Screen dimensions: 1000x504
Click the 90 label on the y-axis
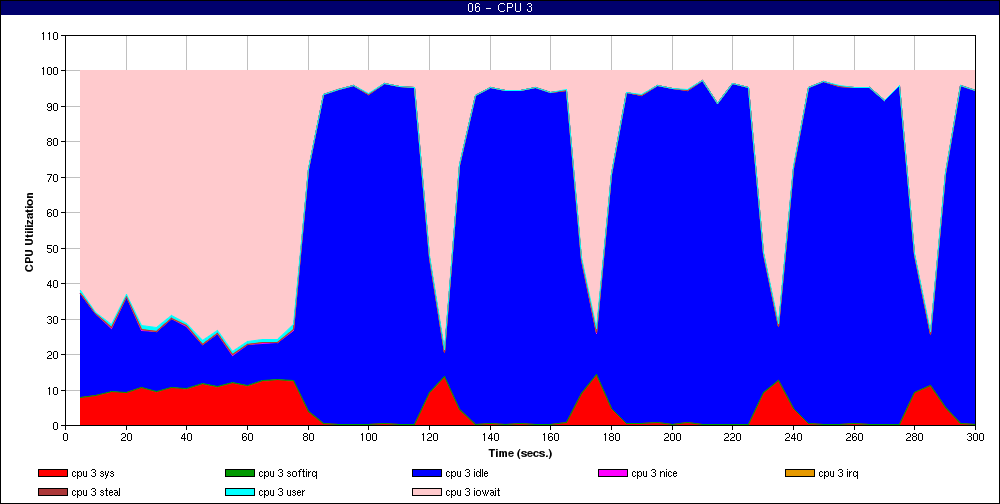click(53, 107)
